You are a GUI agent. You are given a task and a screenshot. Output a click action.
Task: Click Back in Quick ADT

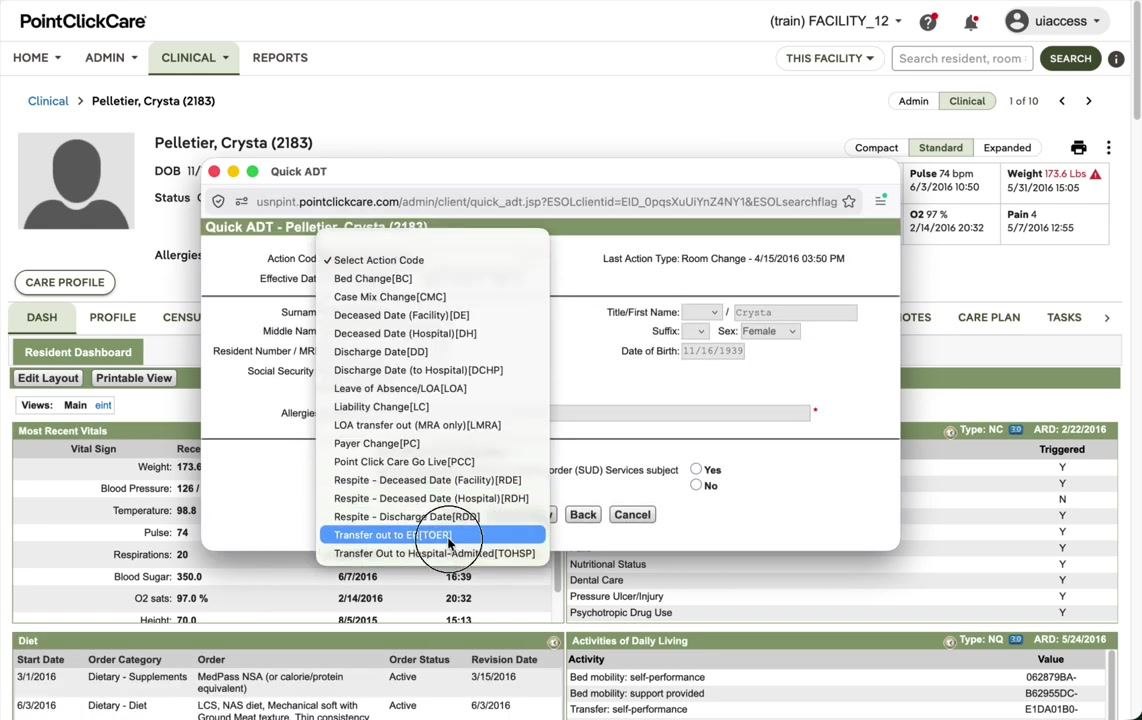(x=583, y=515)
